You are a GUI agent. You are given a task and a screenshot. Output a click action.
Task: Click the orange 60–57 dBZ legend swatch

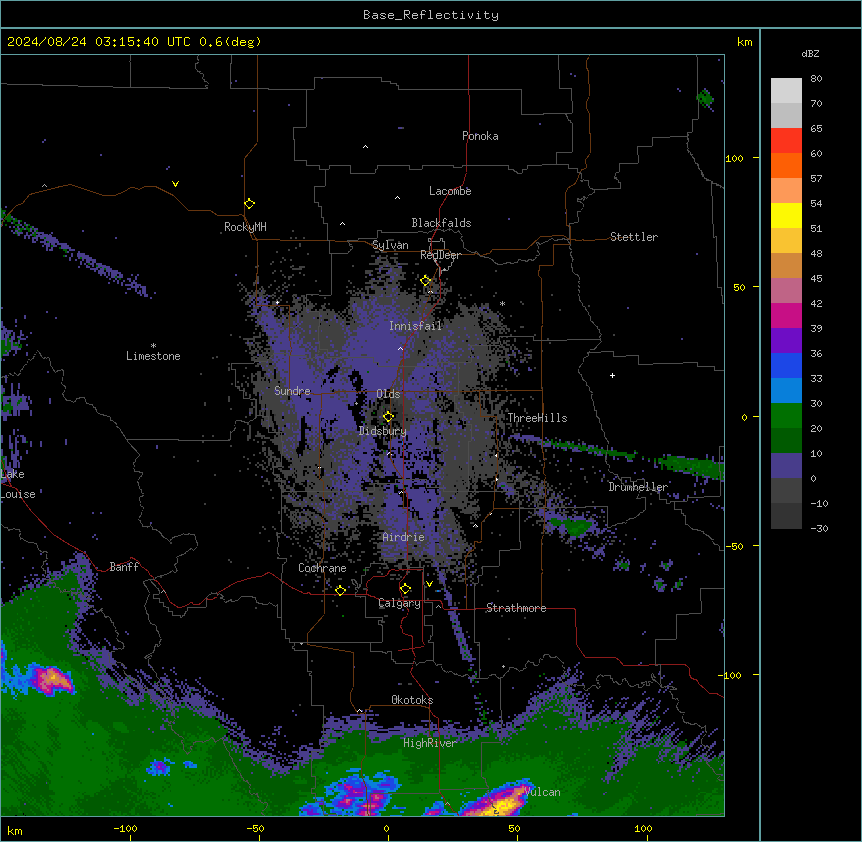click(x=786, y=165)
